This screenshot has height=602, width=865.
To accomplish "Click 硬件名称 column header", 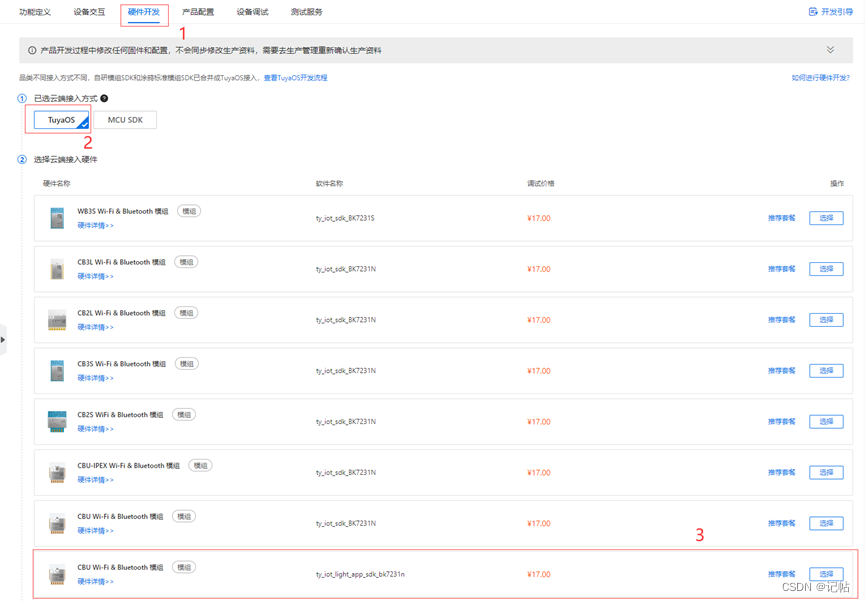I will 56,183.
